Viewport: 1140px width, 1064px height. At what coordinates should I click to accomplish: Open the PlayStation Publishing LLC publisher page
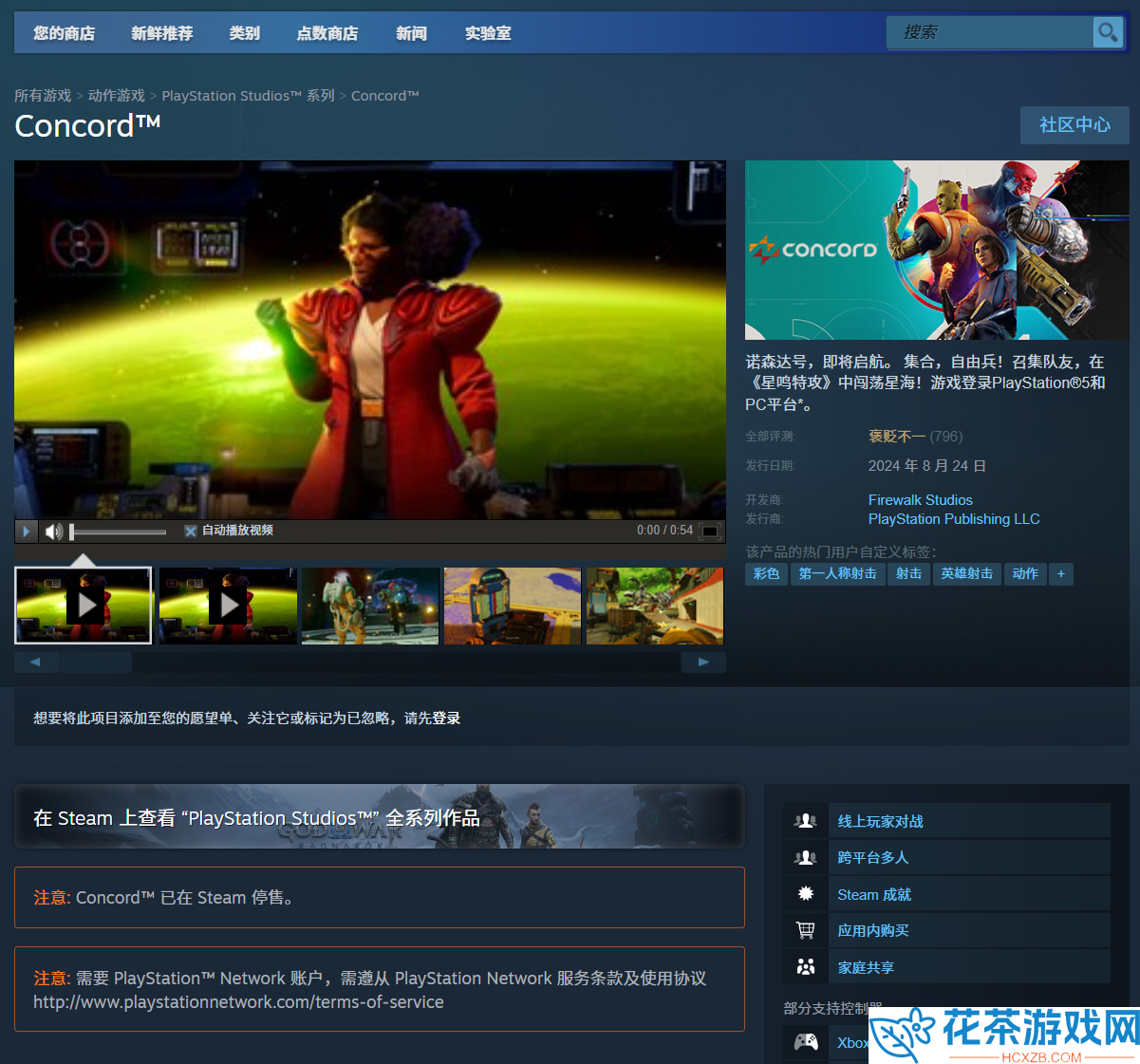pyautogui.click(x=954, y=519)
